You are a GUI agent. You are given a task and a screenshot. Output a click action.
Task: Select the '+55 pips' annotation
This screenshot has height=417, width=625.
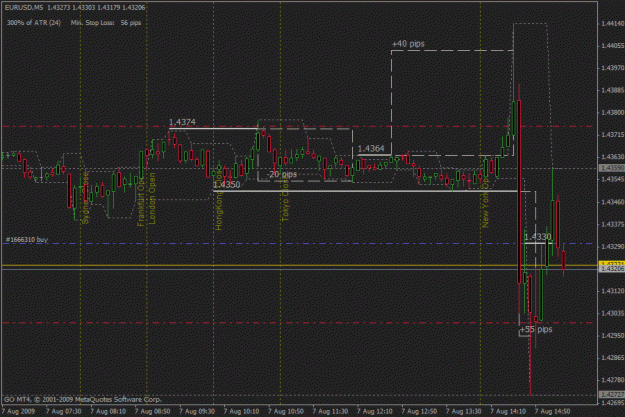point(536,329)
